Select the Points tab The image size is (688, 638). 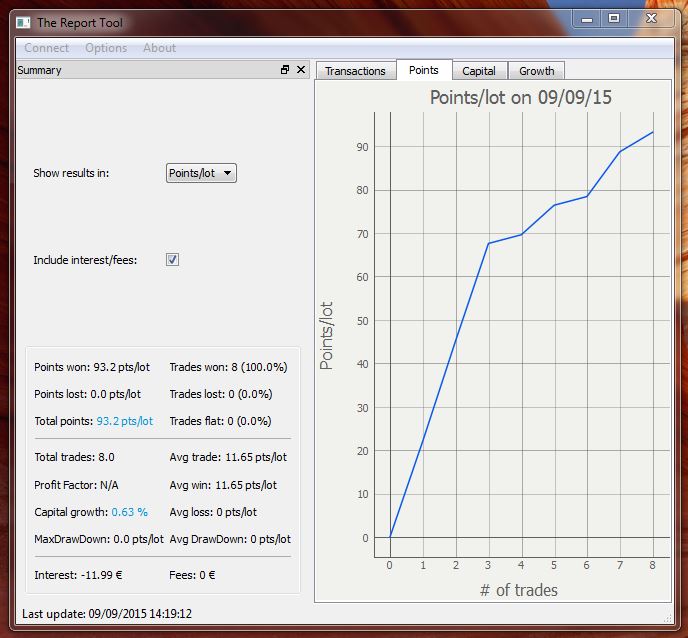(424, 70)
